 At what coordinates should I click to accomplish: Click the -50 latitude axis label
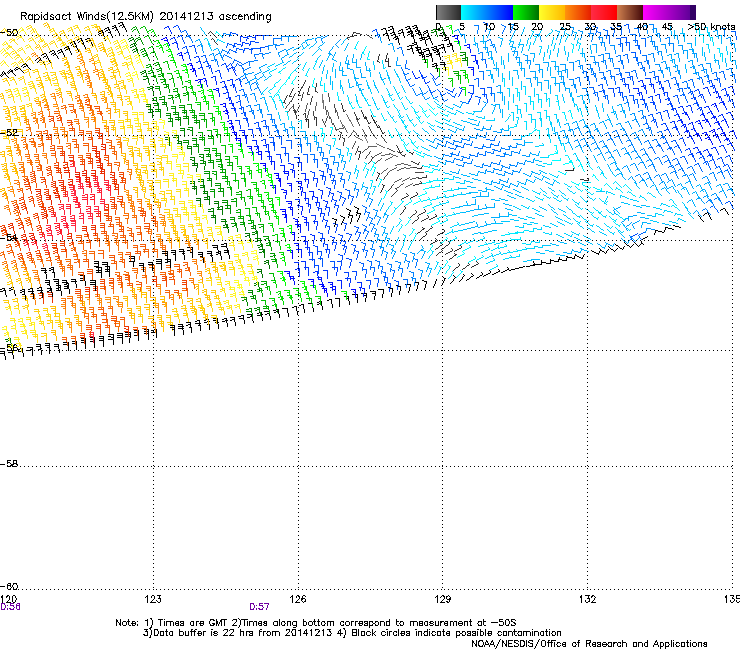[x=9, y=33]
